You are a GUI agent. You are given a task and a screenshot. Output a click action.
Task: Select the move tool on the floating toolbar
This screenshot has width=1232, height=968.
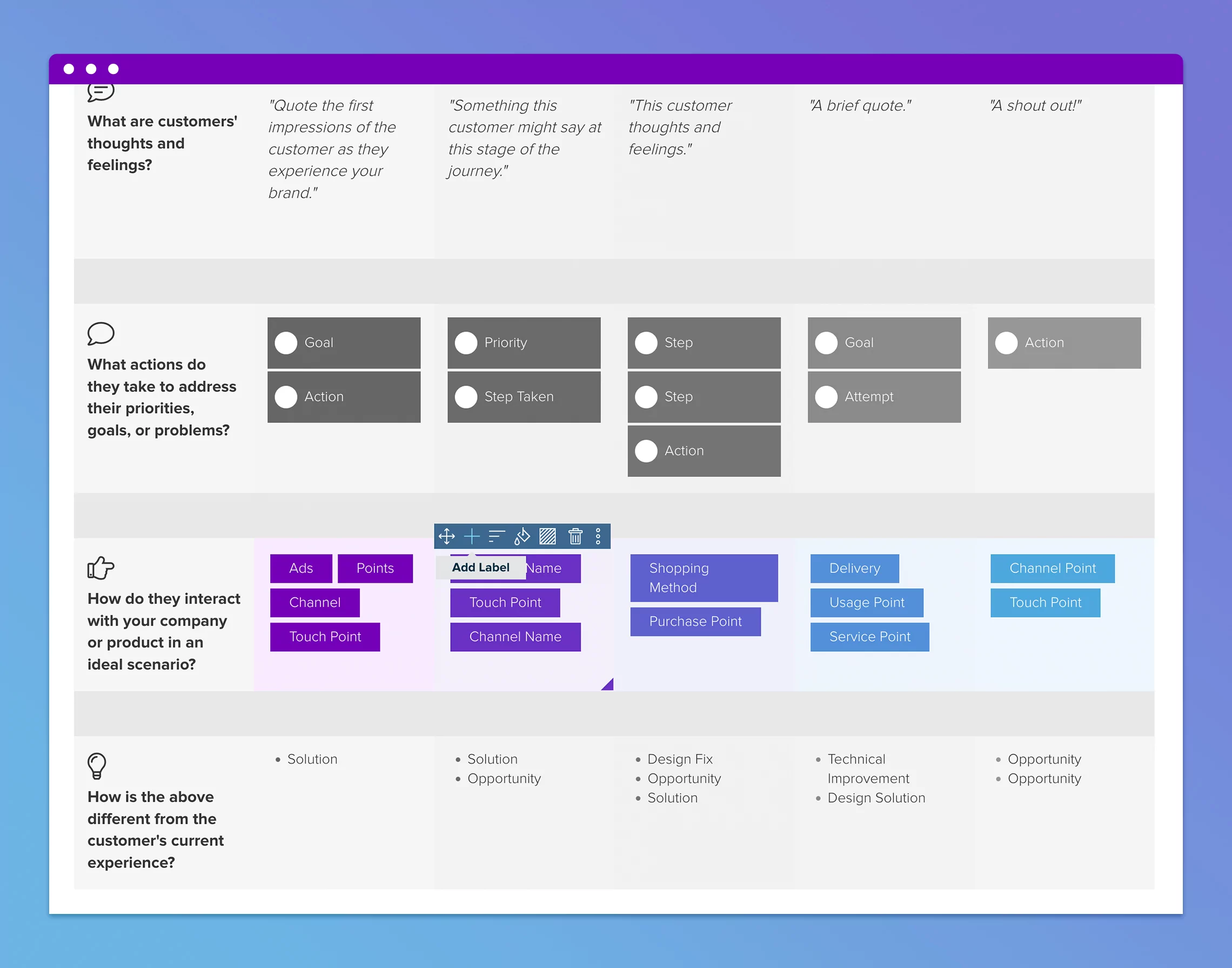tap(447, 536)
